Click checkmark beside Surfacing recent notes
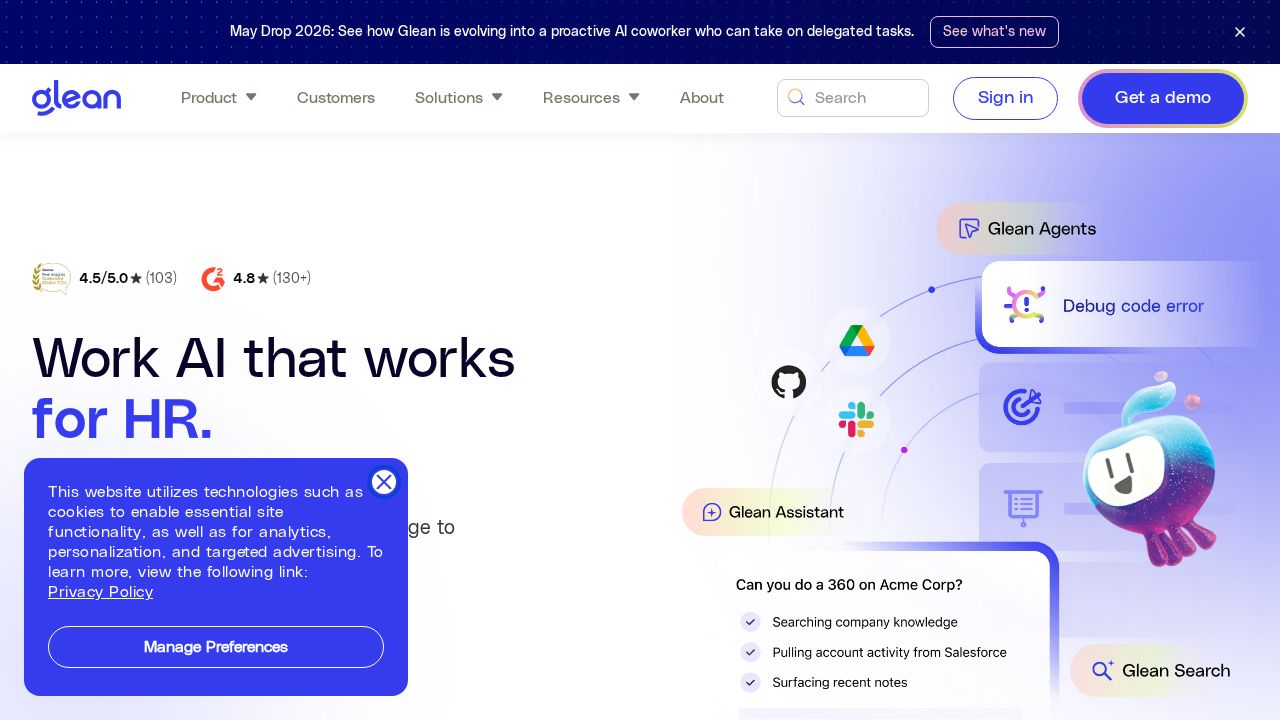Screen dimensions: 1280x720 point(750,682)
